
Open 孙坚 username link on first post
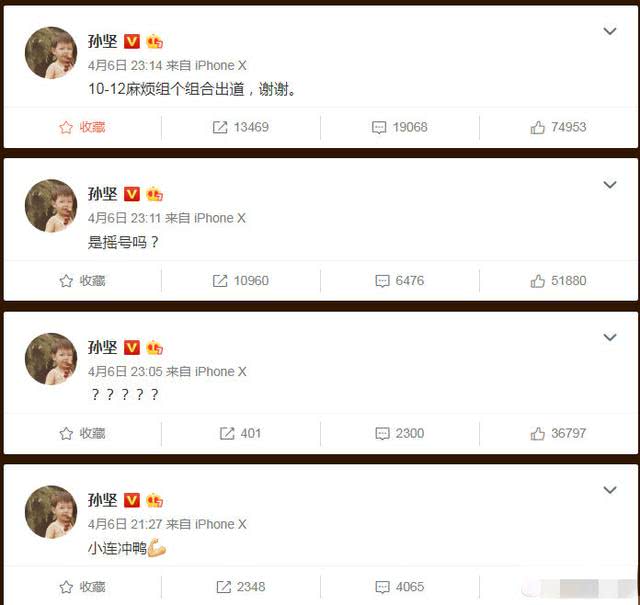coord(102,41)
